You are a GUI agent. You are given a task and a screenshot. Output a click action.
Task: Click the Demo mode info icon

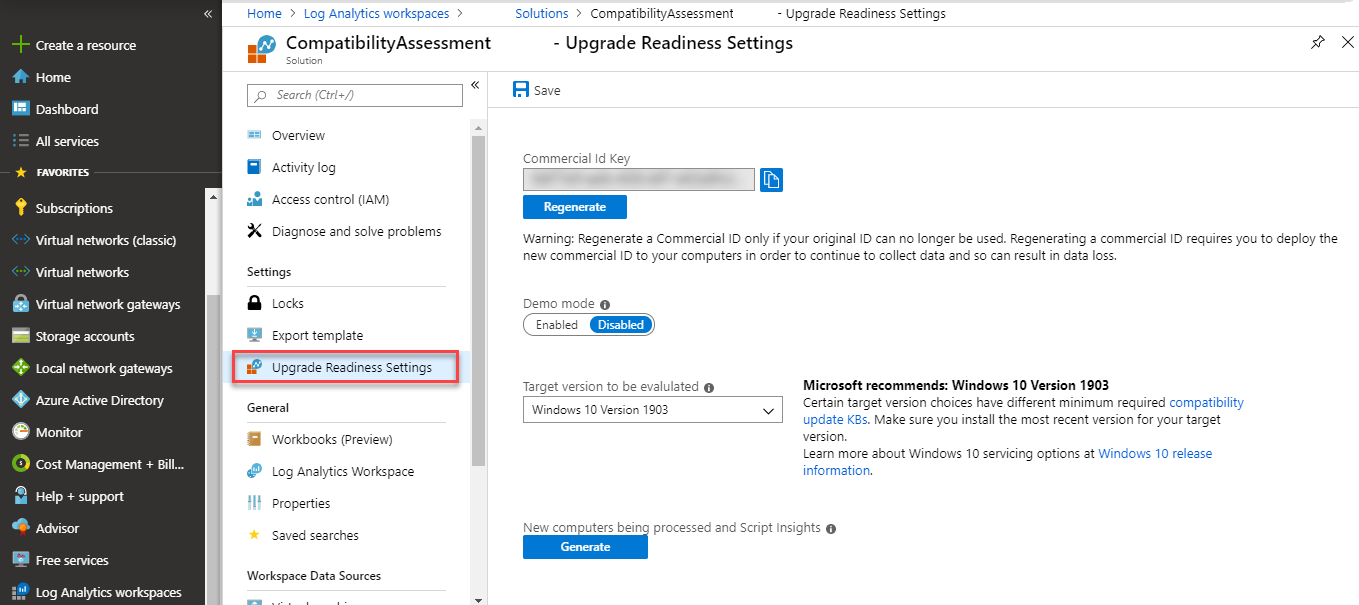(x=605, y=305)
